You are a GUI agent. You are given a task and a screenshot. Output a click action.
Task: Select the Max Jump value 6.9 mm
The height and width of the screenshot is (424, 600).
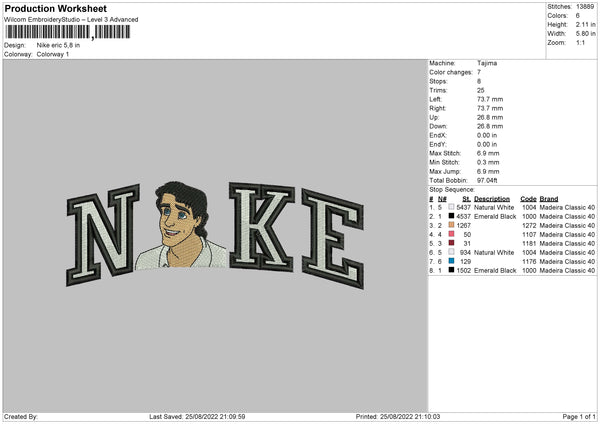pyautogui.click(x=488, y=171)
